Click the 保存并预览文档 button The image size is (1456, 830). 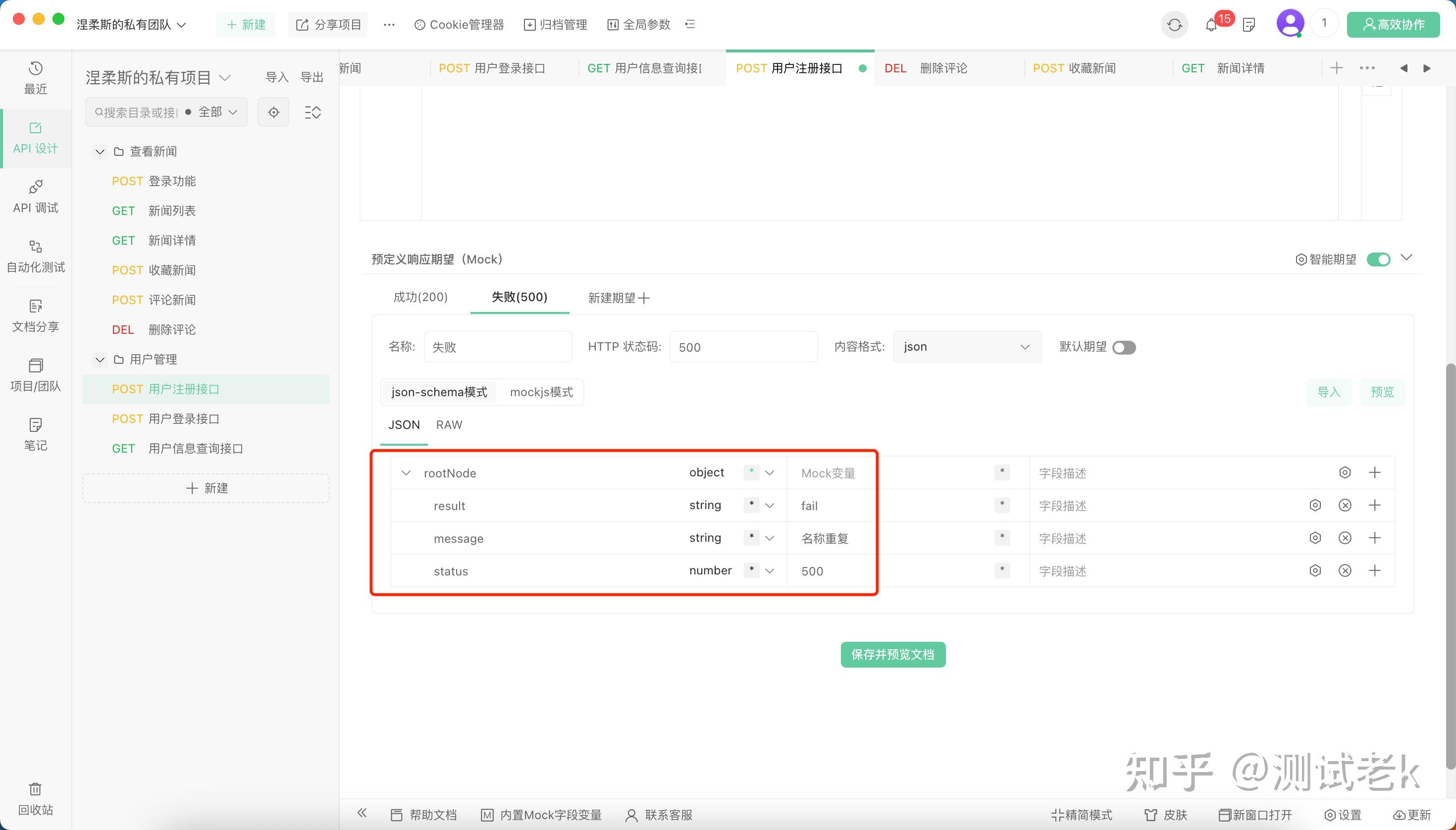coord(892,654)
